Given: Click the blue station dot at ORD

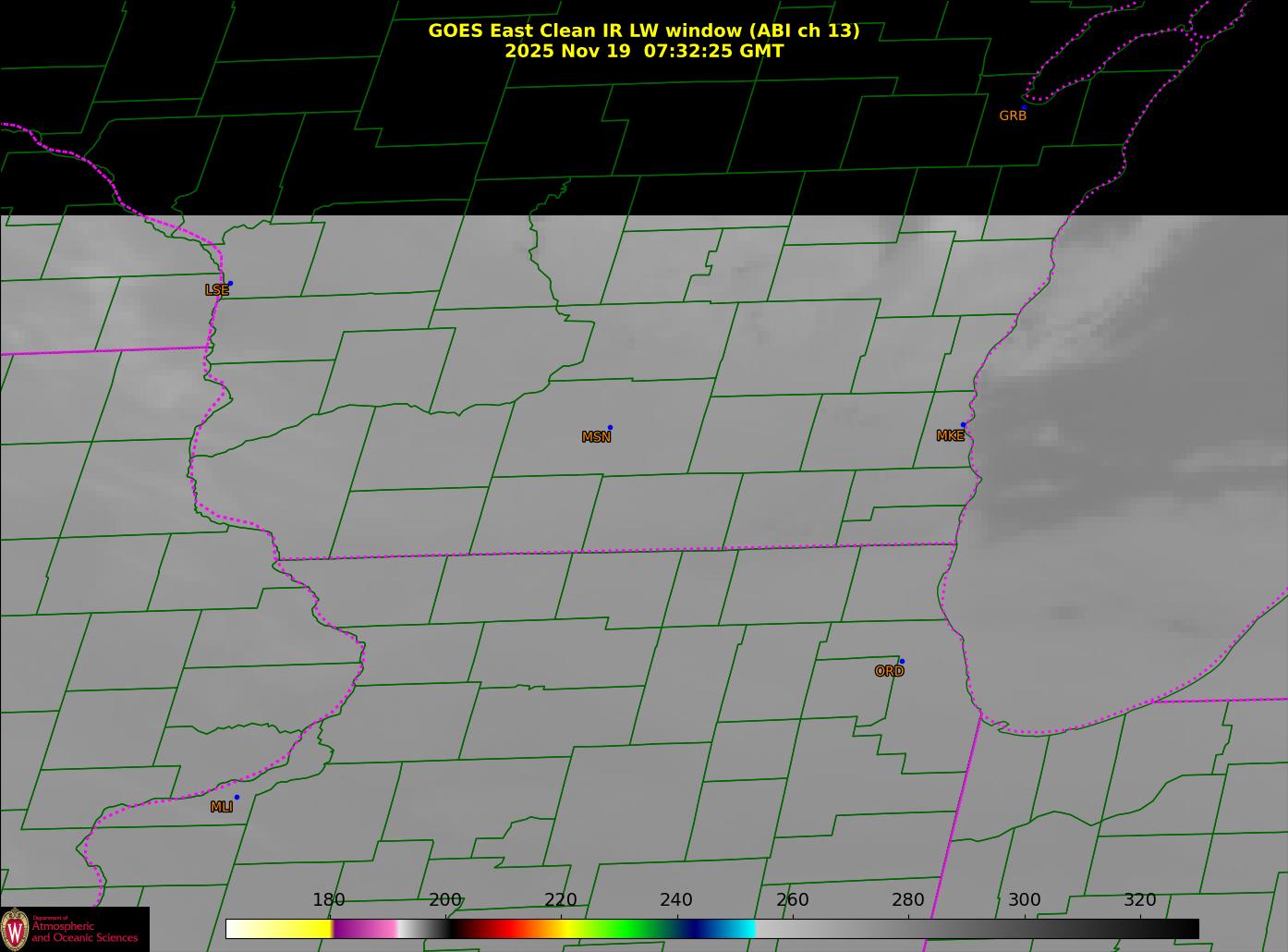Looking at the screenshot, I should coord(902,662).
